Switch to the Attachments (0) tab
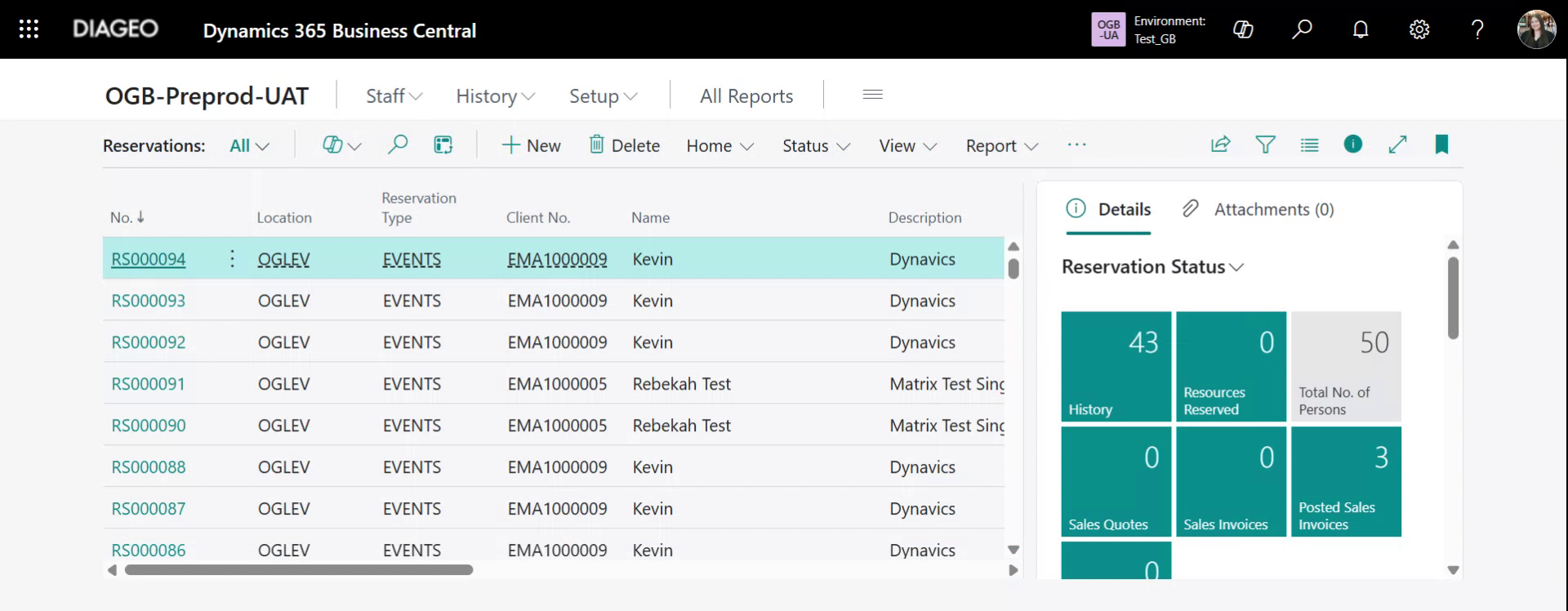The height and width of the screenshot is (611, 1568). pyautogui.click(x=1258, y=209)
